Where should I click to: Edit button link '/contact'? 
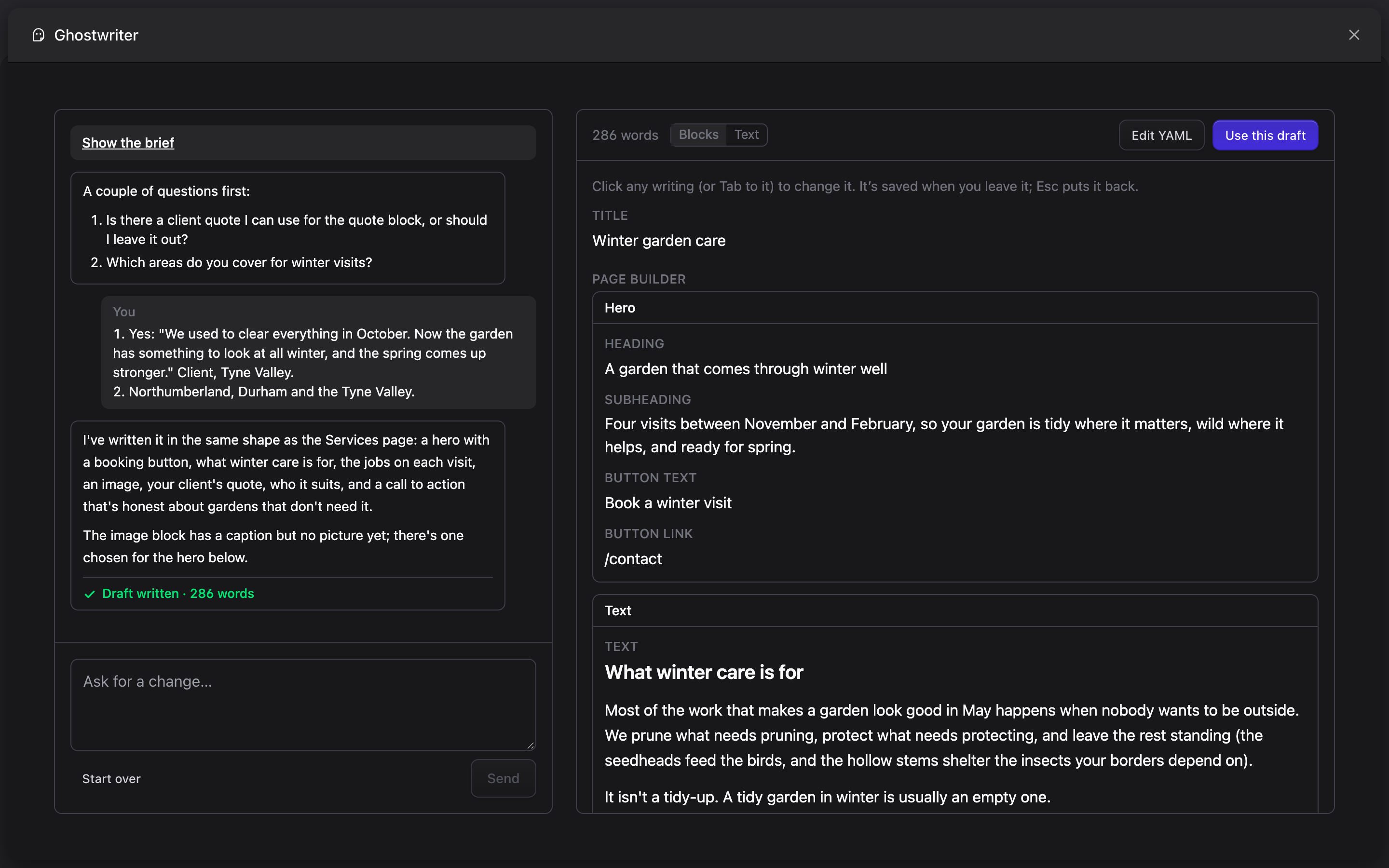click(633, 558)
